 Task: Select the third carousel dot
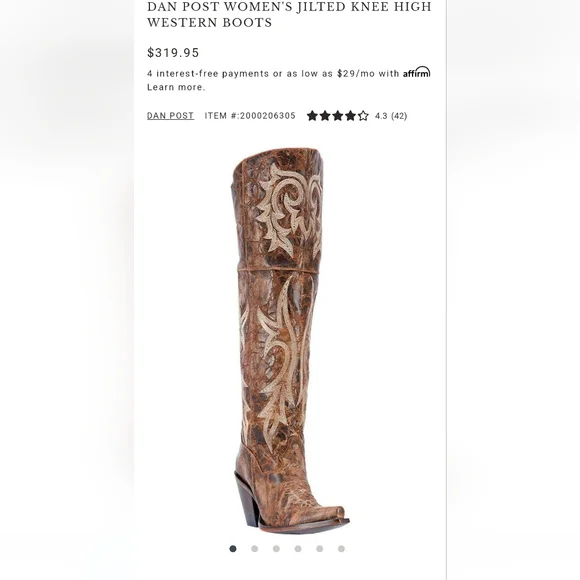click(x=276, y=549)
